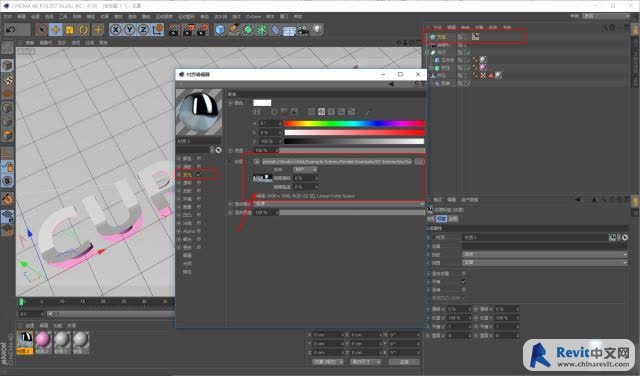Toggle the X axis lock

point(116,30)
